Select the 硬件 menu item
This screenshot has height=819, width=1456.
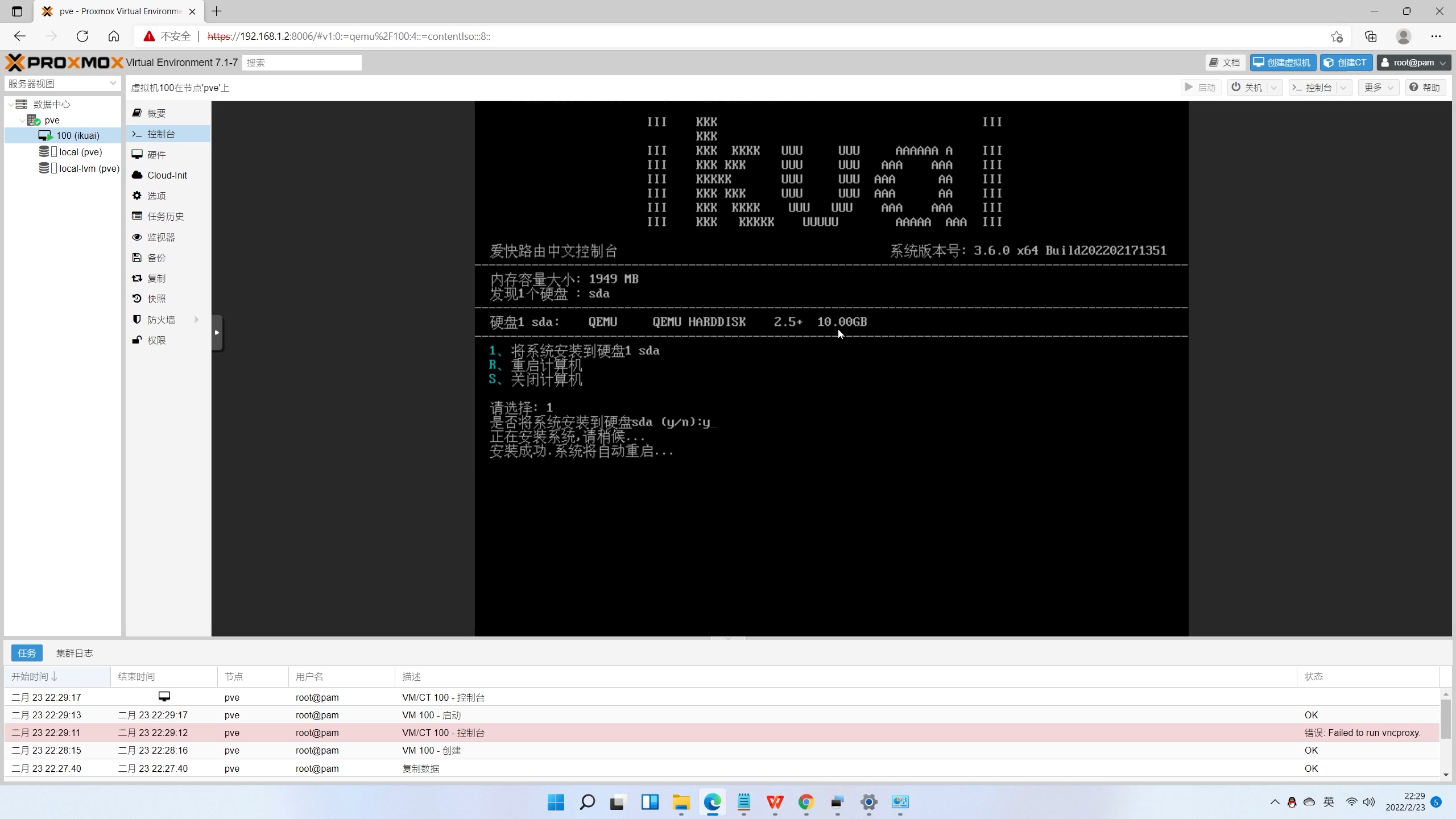tap(156, 155)
